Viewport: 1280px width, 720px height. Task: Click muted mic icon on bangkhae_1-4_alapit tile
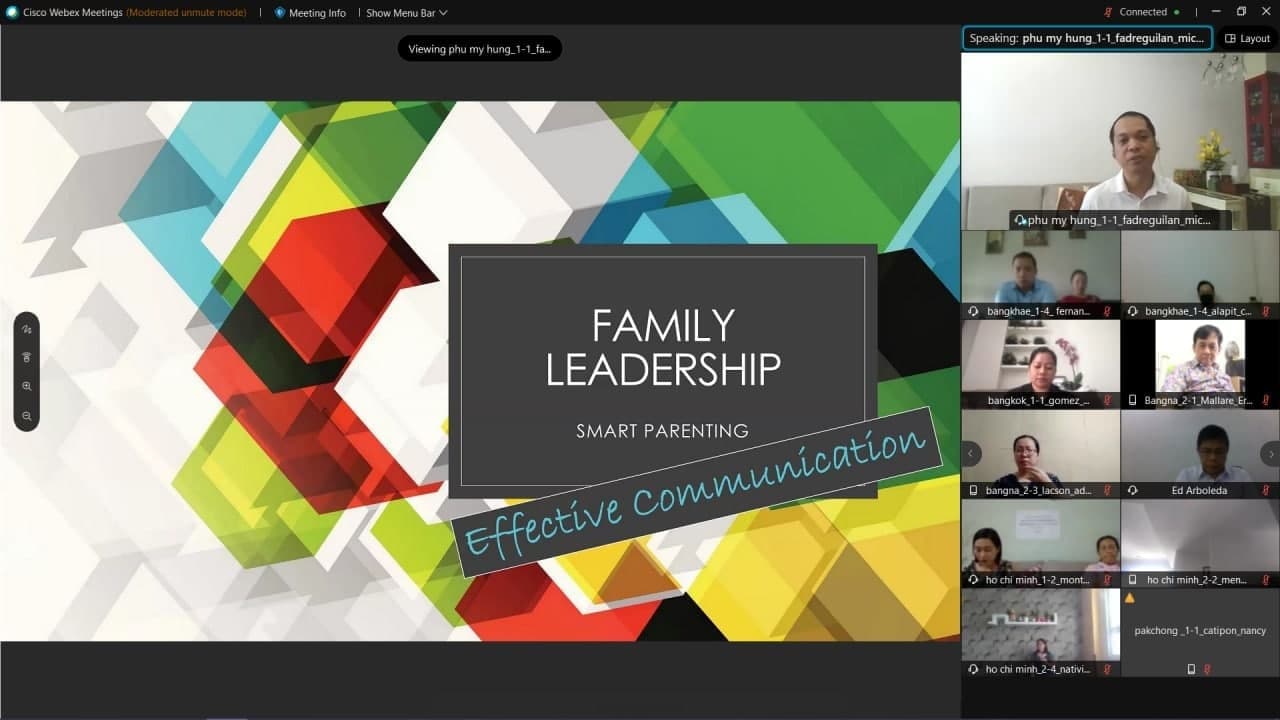point(1265,311)
